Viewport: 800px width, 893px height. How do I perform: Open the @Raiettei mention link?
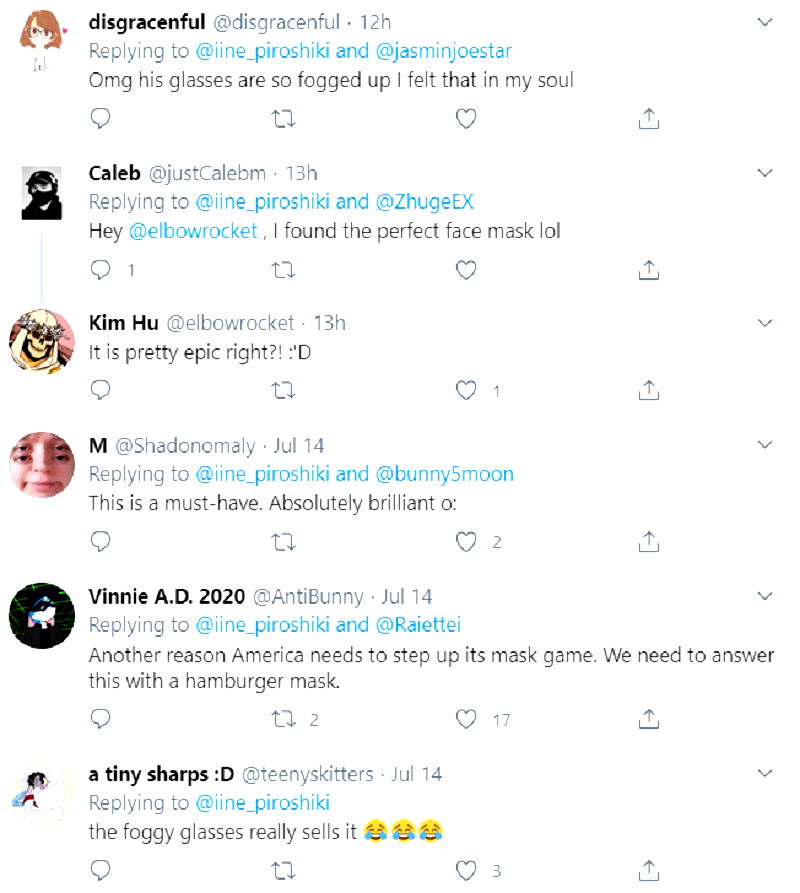(418, 625)
